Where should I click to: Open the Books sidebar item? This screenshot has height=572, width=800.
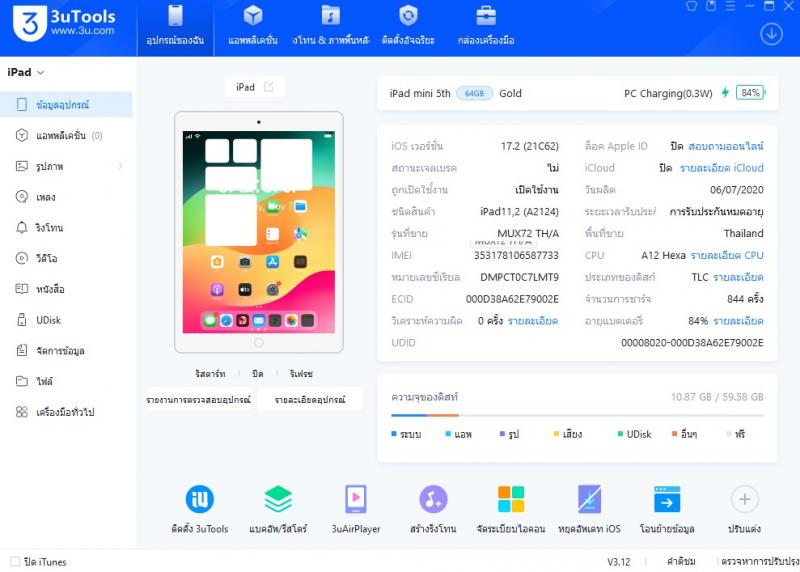[x=66, y=289]
